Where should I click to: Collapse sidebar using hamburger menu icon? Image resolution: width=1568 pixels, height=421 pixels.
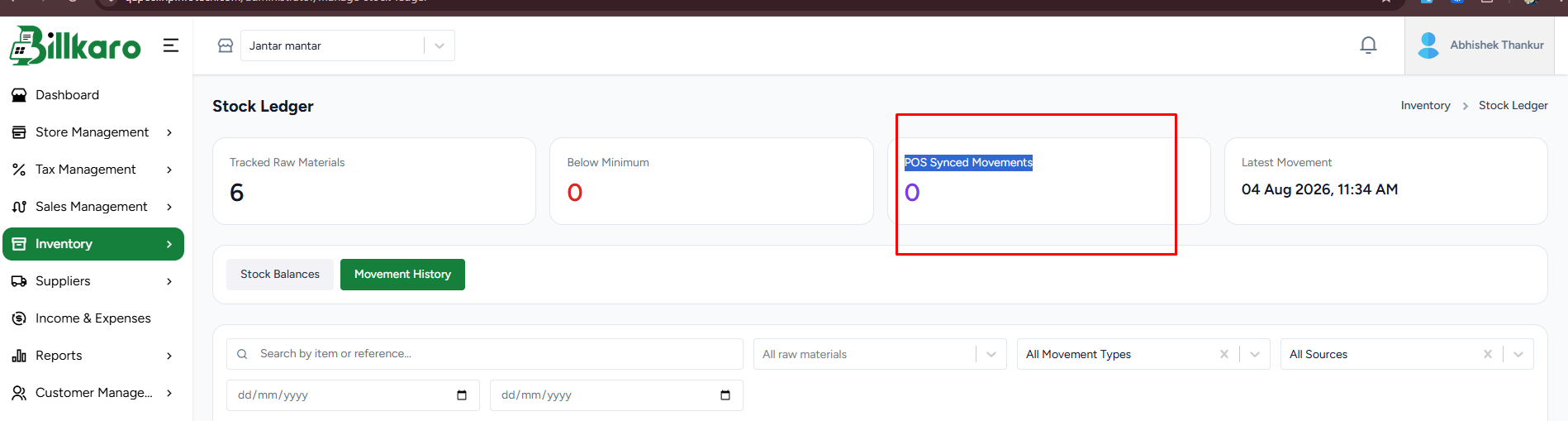[171, 45]
